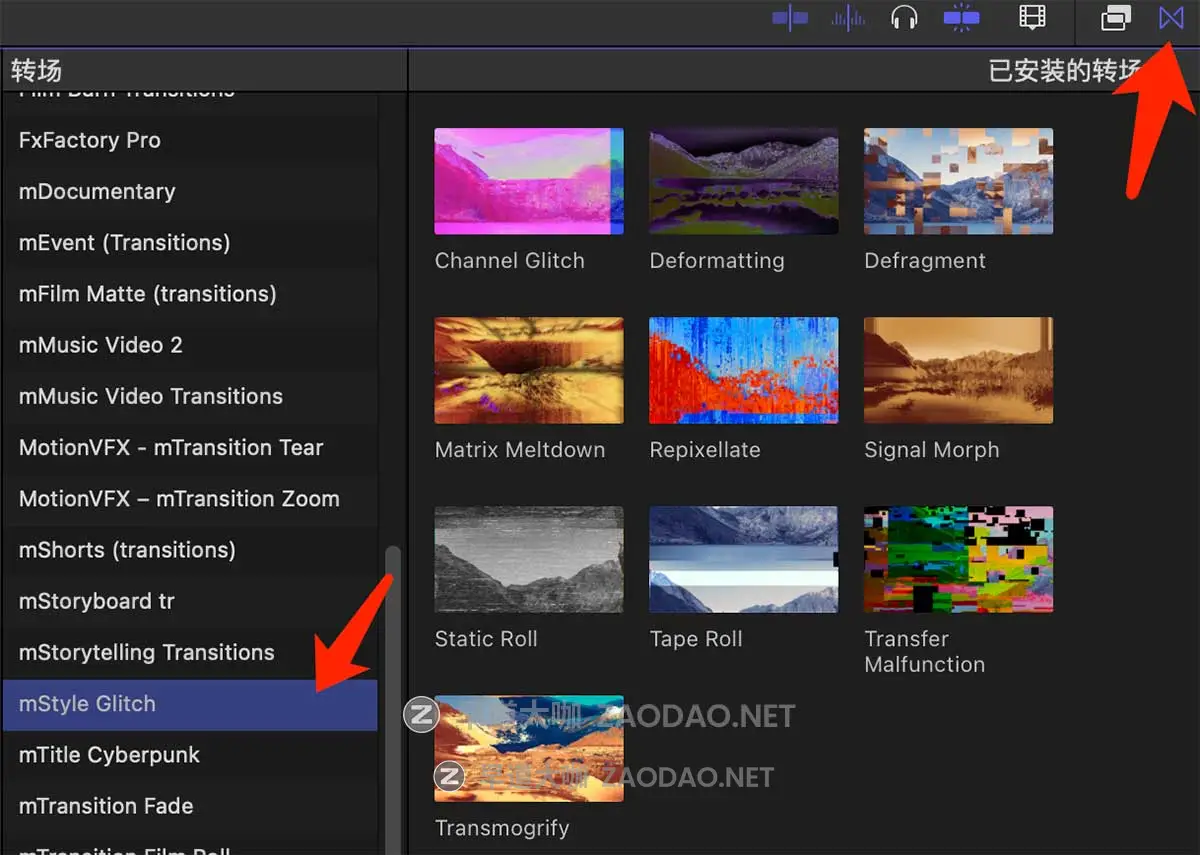Select the Transfer Malfunction transition thumbnail
Viewport: 1200px width, 855px height.
958,560
